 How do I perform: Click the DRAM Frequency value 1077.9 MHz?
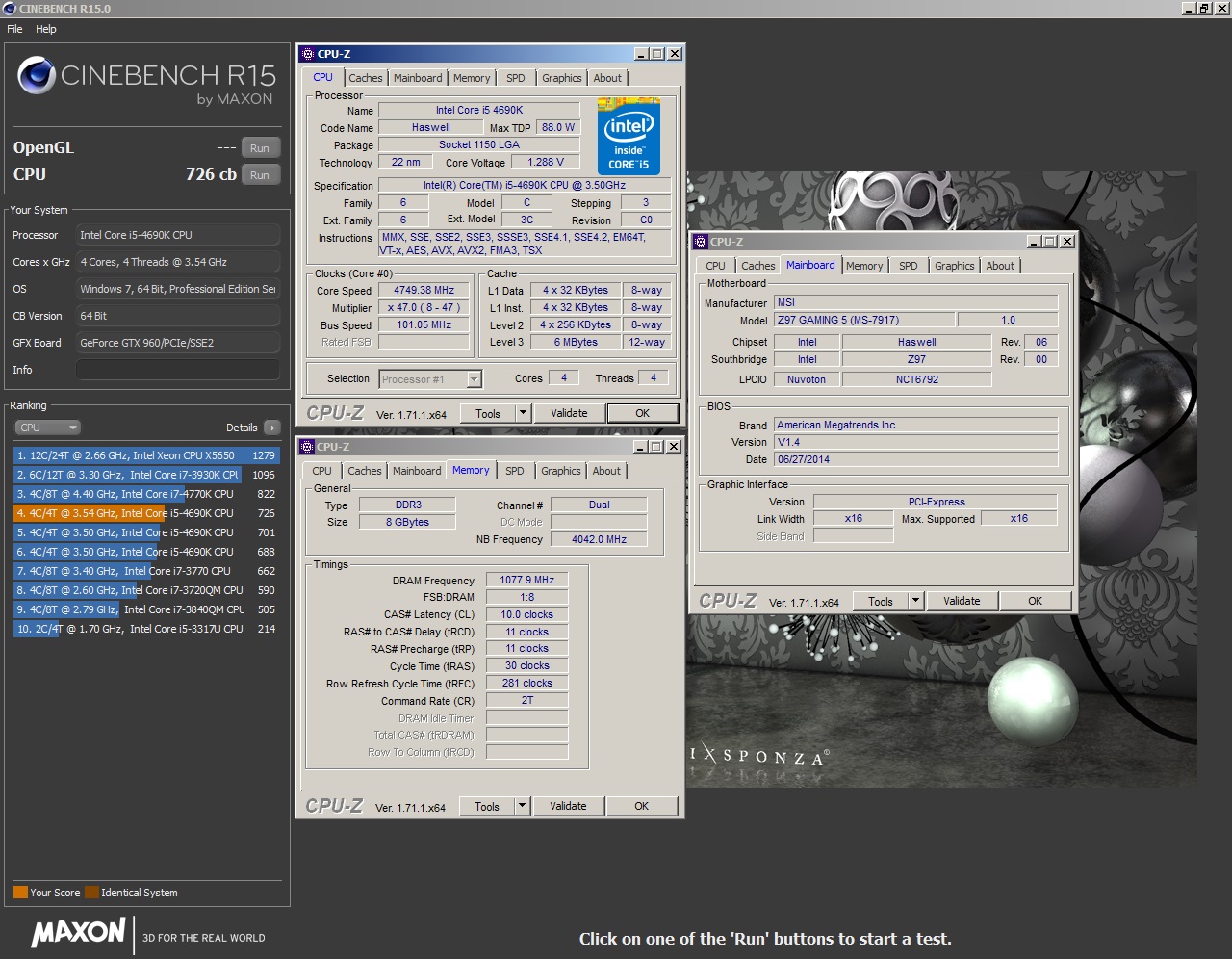coord(527,580)
